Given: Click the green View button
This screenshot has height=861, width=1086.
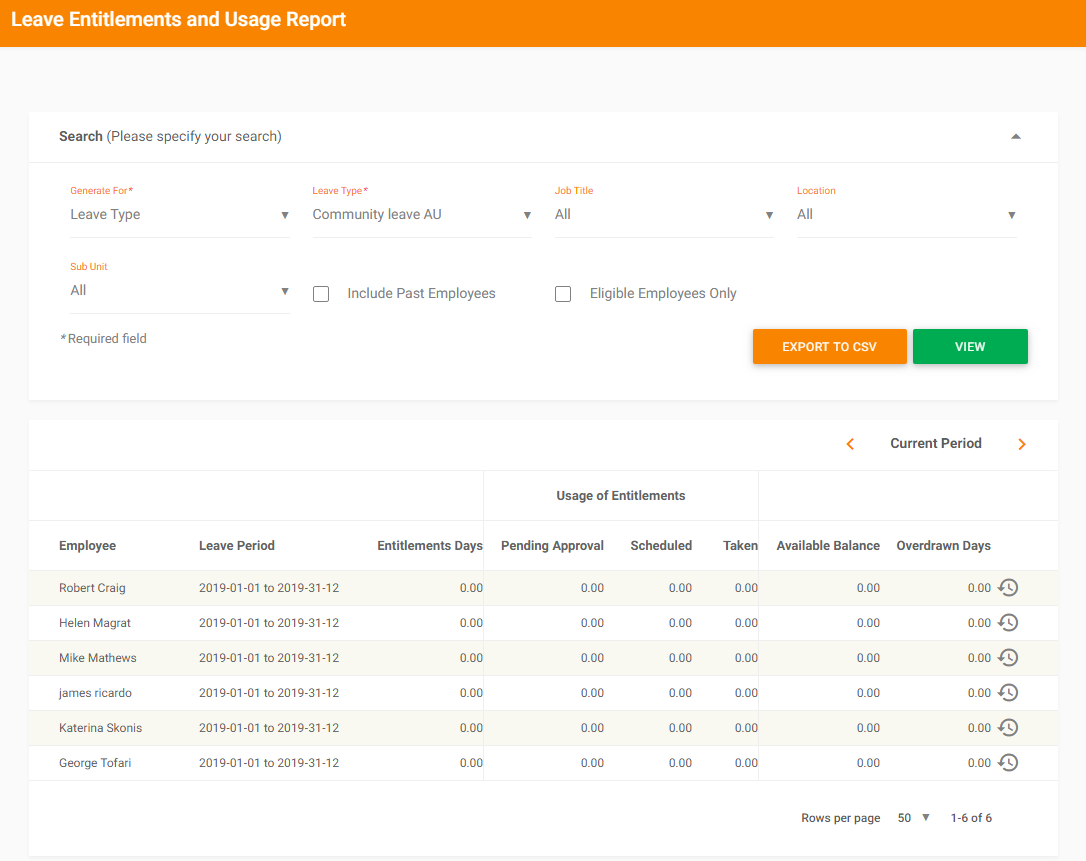Looking at the screenshot, I should tap(970, 346).
